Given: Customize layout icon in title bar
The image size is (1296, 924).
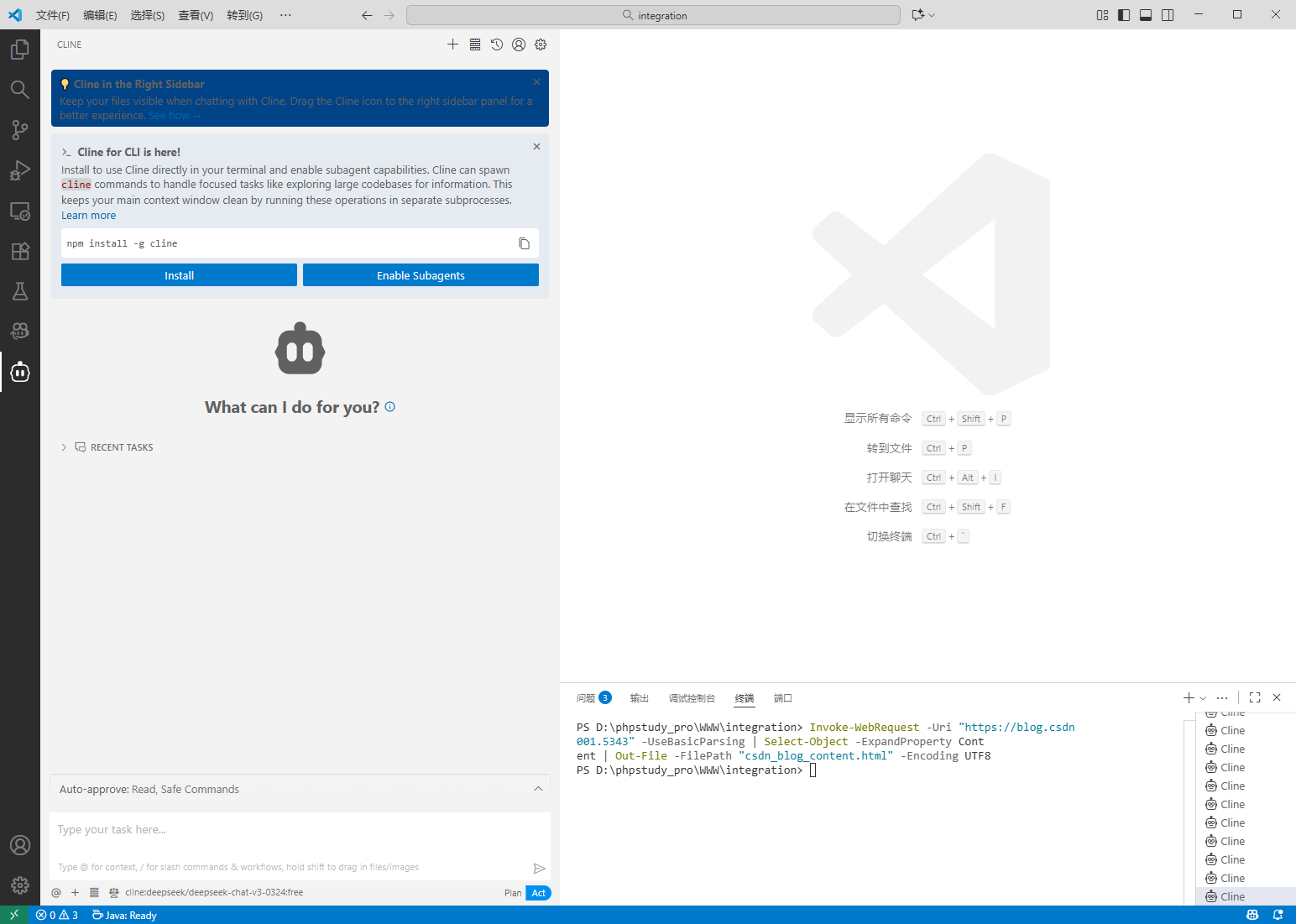Looking at the screenshot, I should [x=1102, y=15].
